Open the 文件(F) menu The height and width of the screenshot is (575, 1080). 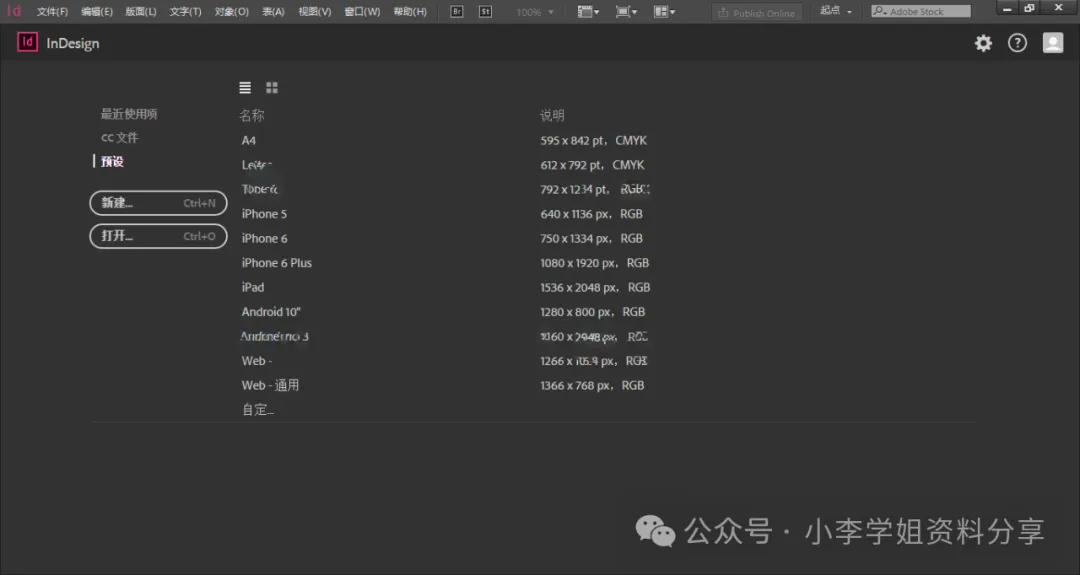click(52, 12)
